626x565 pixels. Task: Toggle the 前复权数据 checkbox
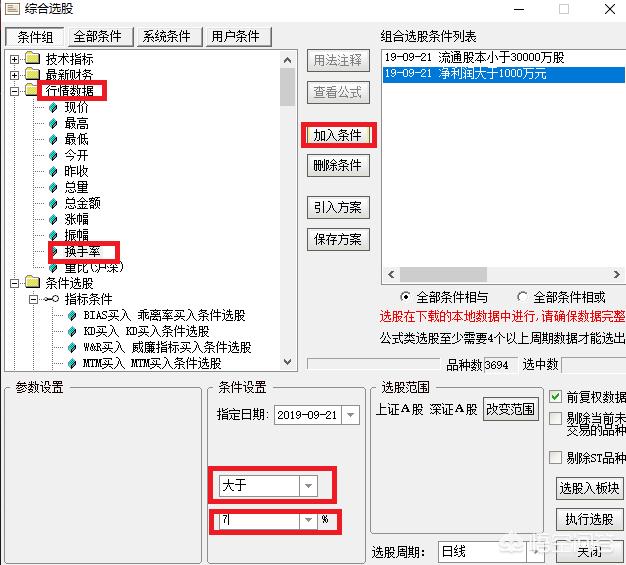coord(556,397)
